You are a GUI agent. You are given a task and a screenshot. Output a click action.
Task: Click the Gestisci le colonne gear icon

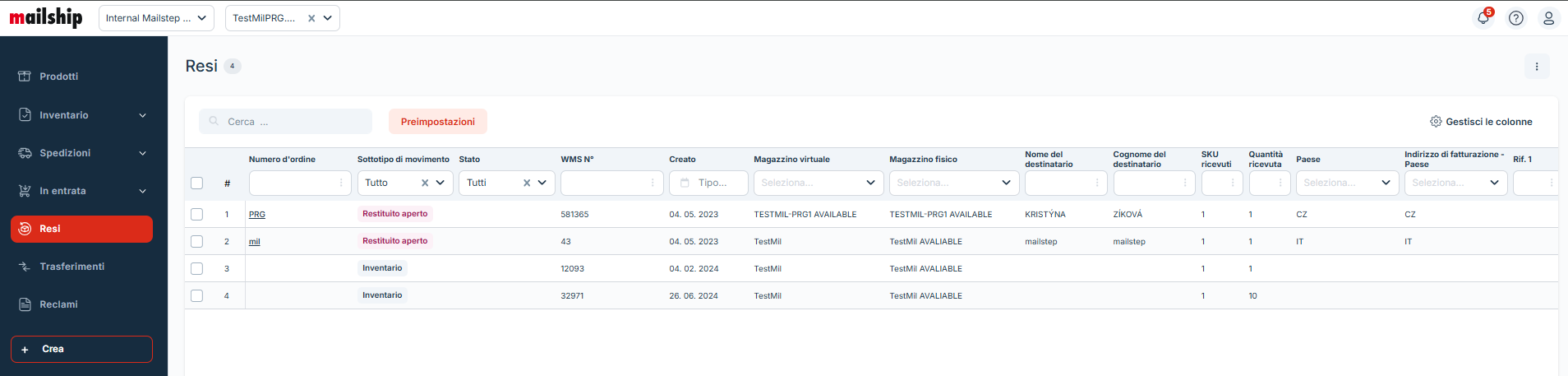pyautogui.click(x=1436, y=122)
